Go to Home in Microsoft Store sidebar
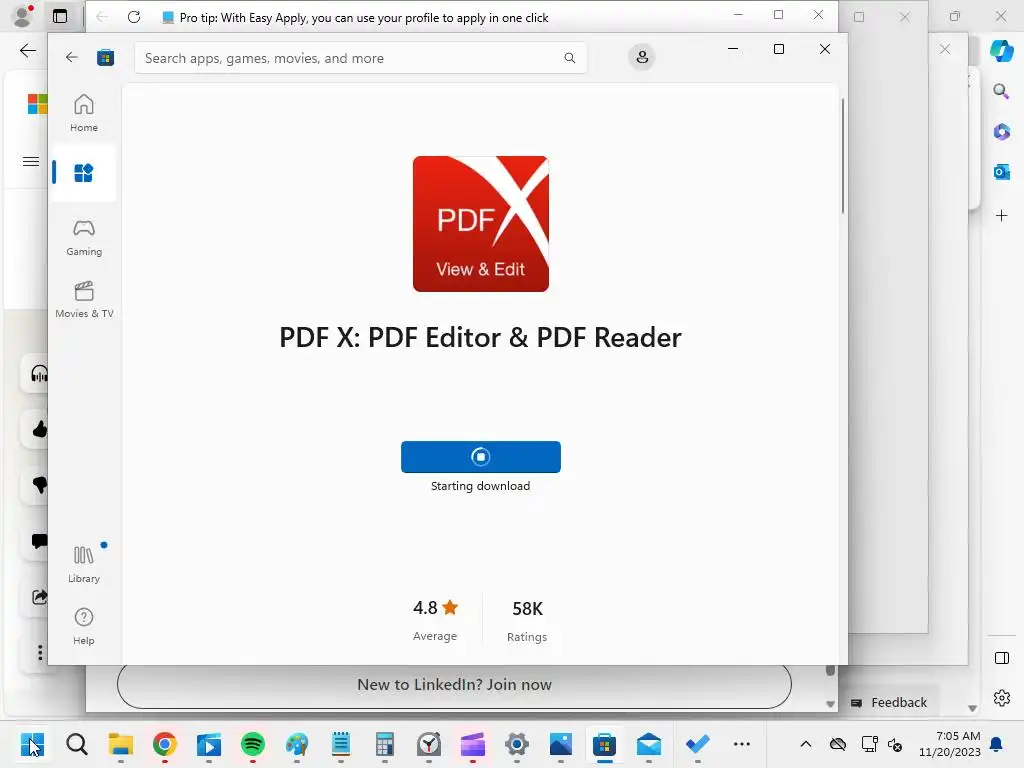This screenshot has height=768, width=1024. 84,113
